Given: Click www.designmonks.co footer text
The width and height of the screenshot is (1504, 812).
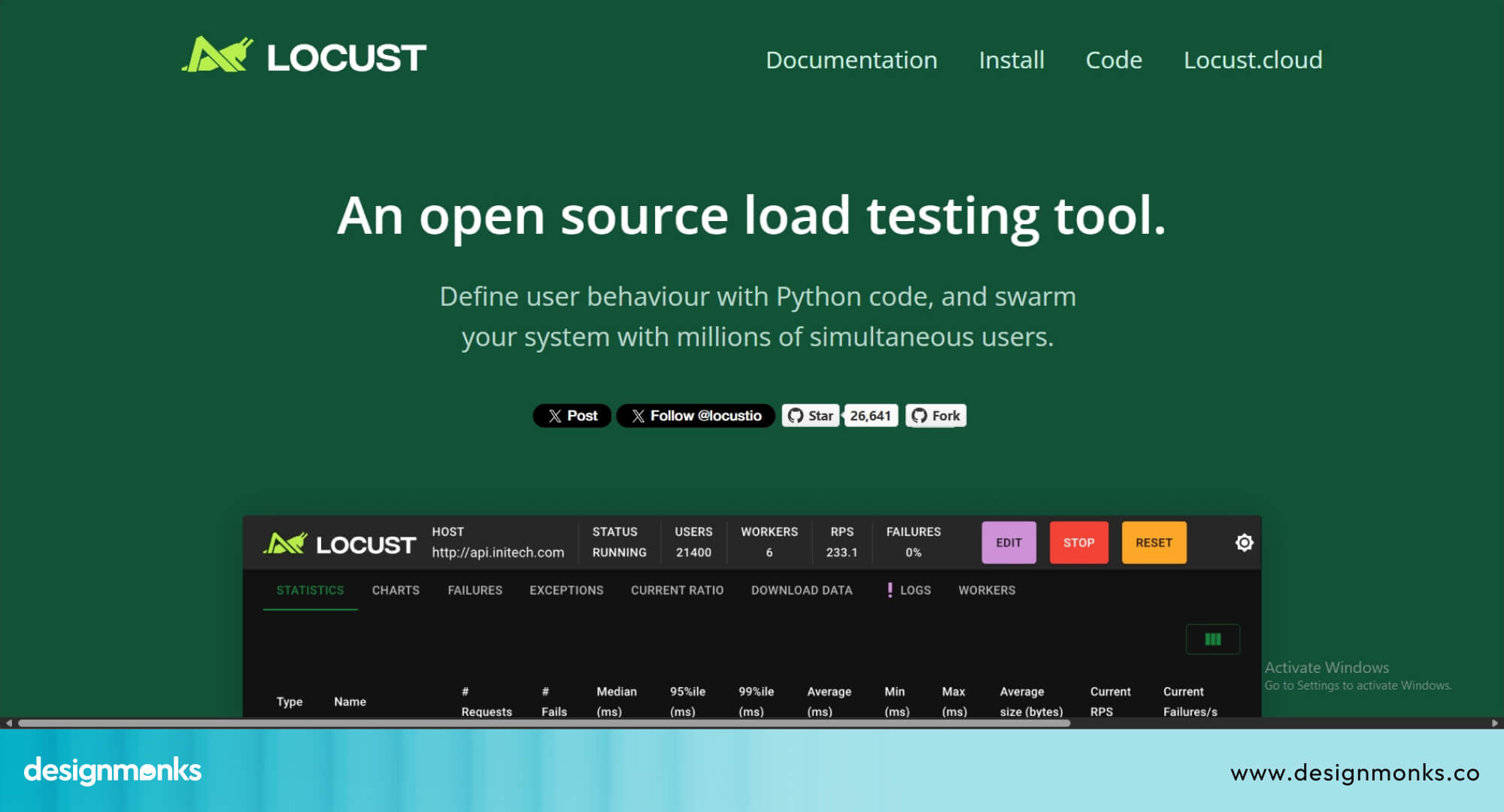Looking at the screenshot, I should tap(1355, 773).
